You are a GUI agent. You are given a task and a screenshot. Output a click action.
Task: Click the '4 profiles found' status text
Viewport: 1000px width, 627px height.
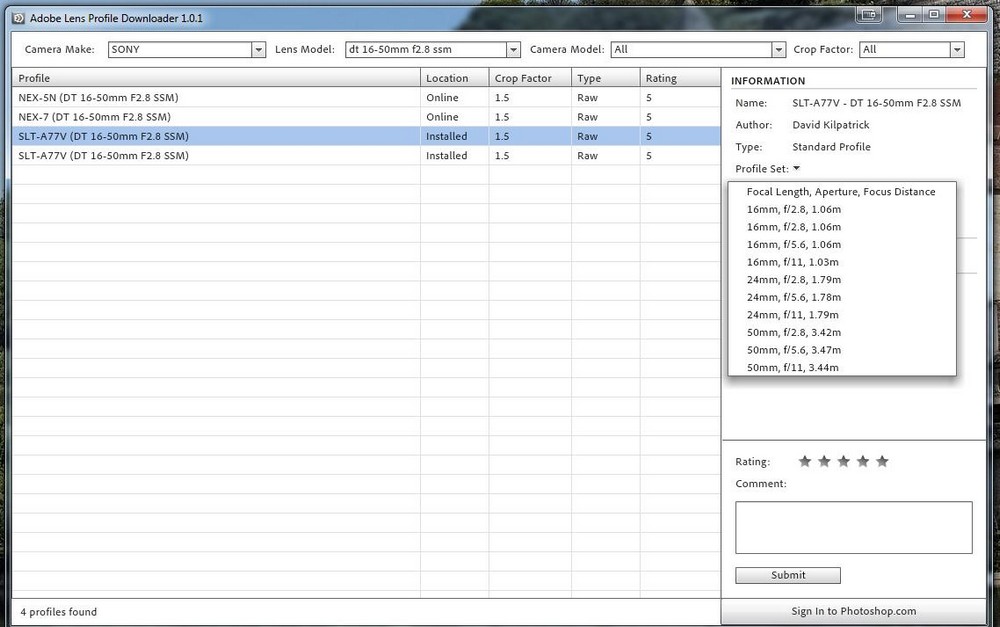click(59, 612)
